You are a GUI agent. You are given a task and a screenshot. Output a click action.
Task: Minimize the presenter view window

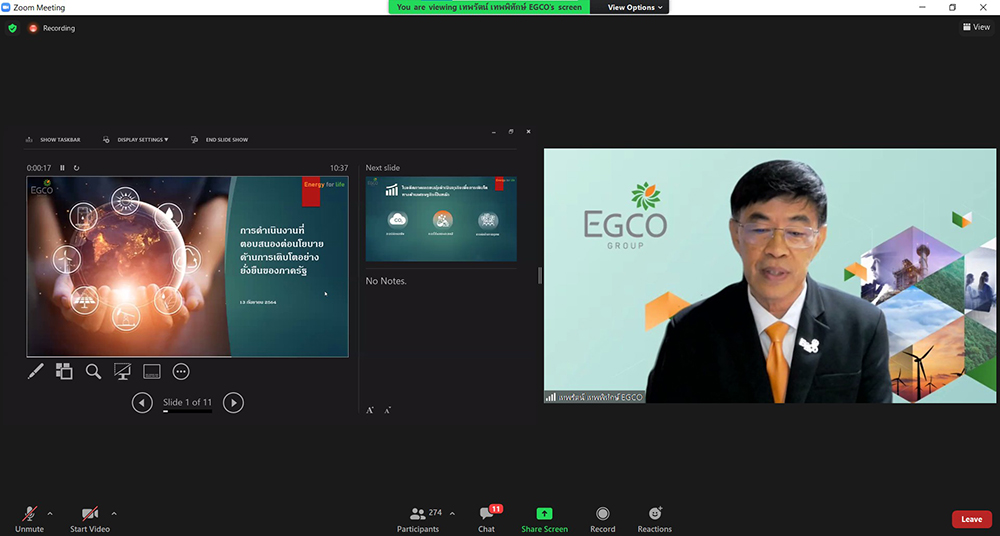494,131
